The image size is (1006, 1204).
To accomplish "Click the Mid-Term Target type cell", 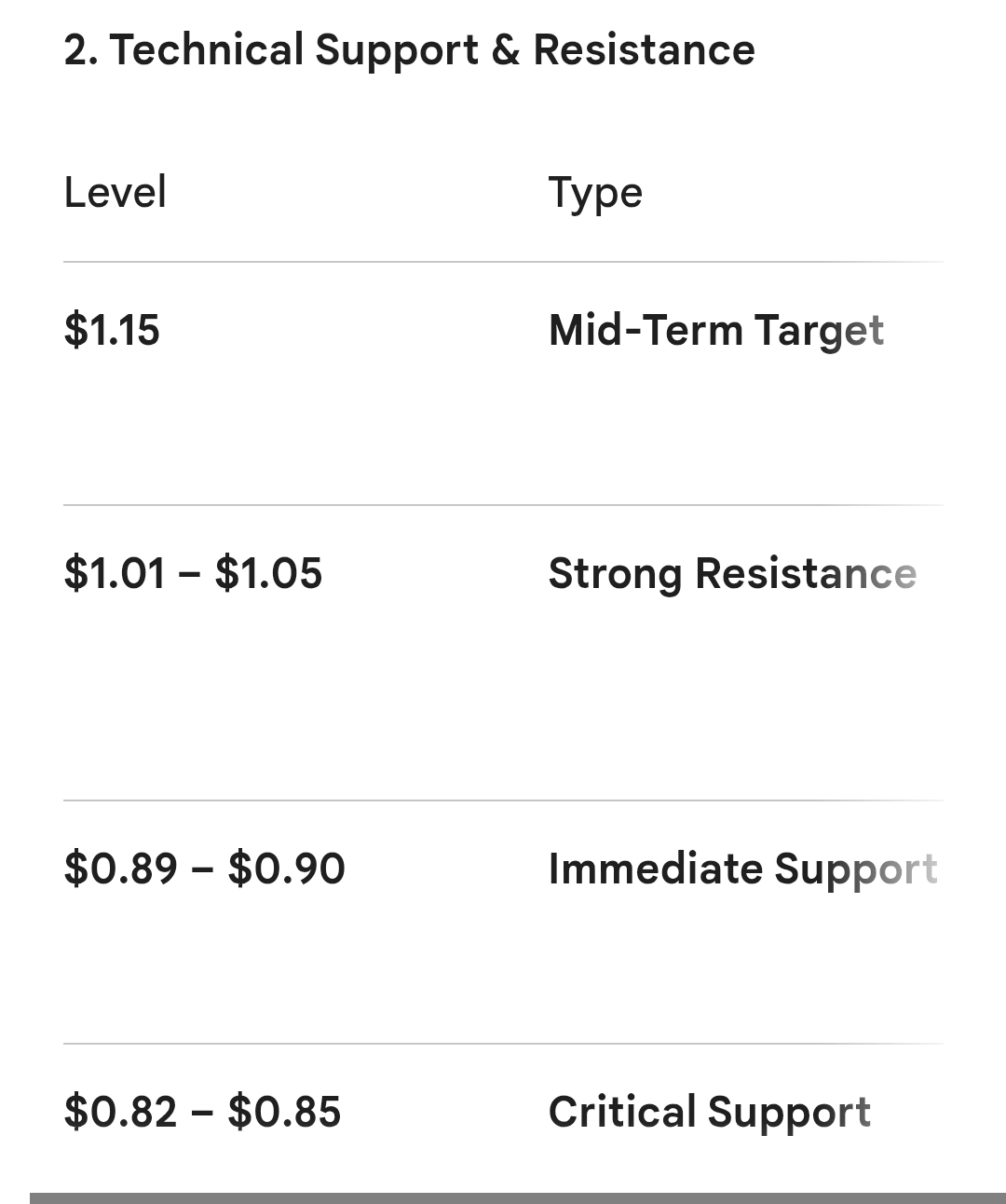I will click(716, 332).
